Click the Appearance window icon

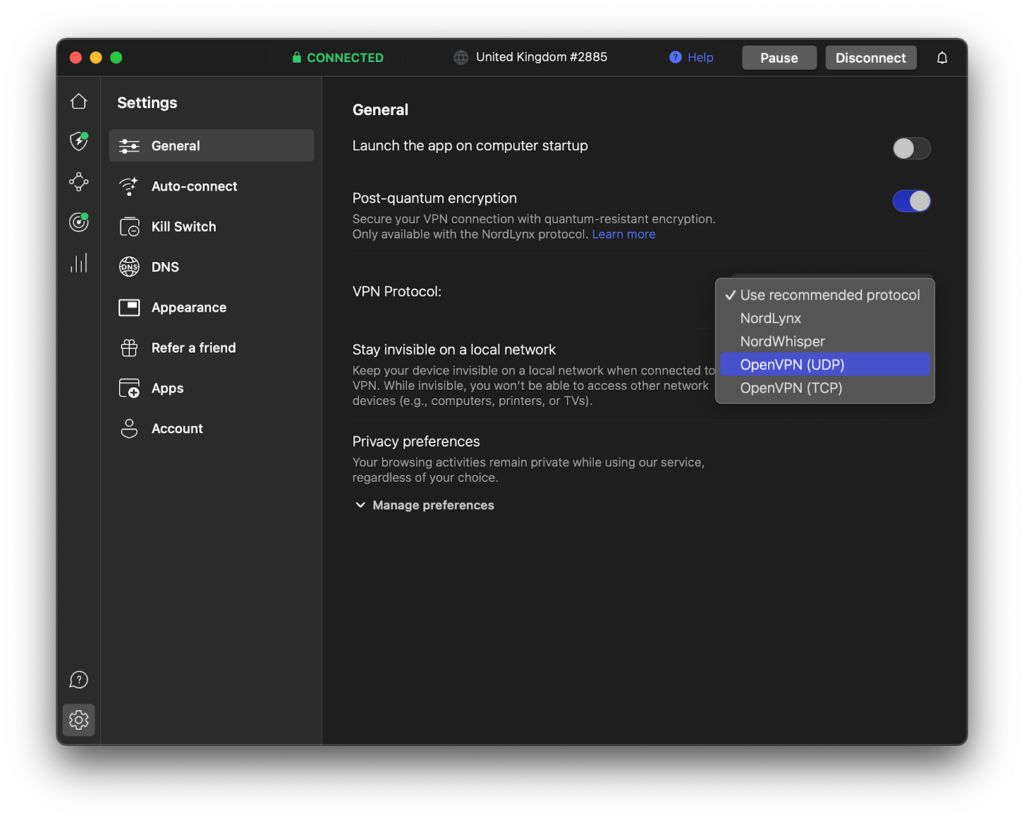(x=129, y=308)
